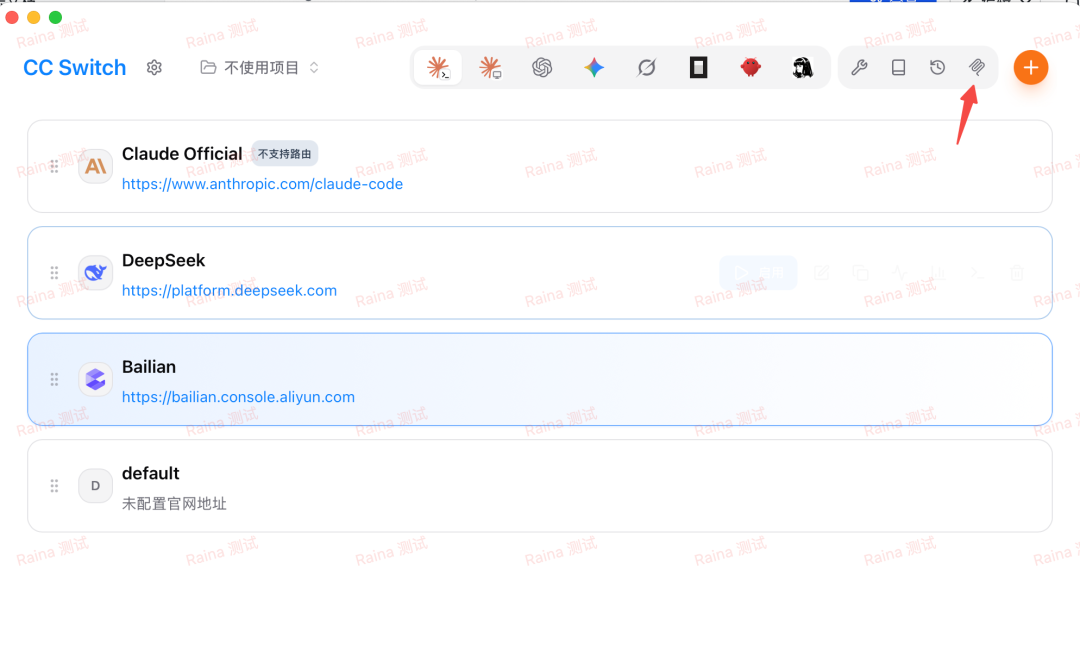This screenshot has height=663, width=1080.
Task: Duplicate DeepSeek with the copy icon
Action: click(x=860, y=273)
